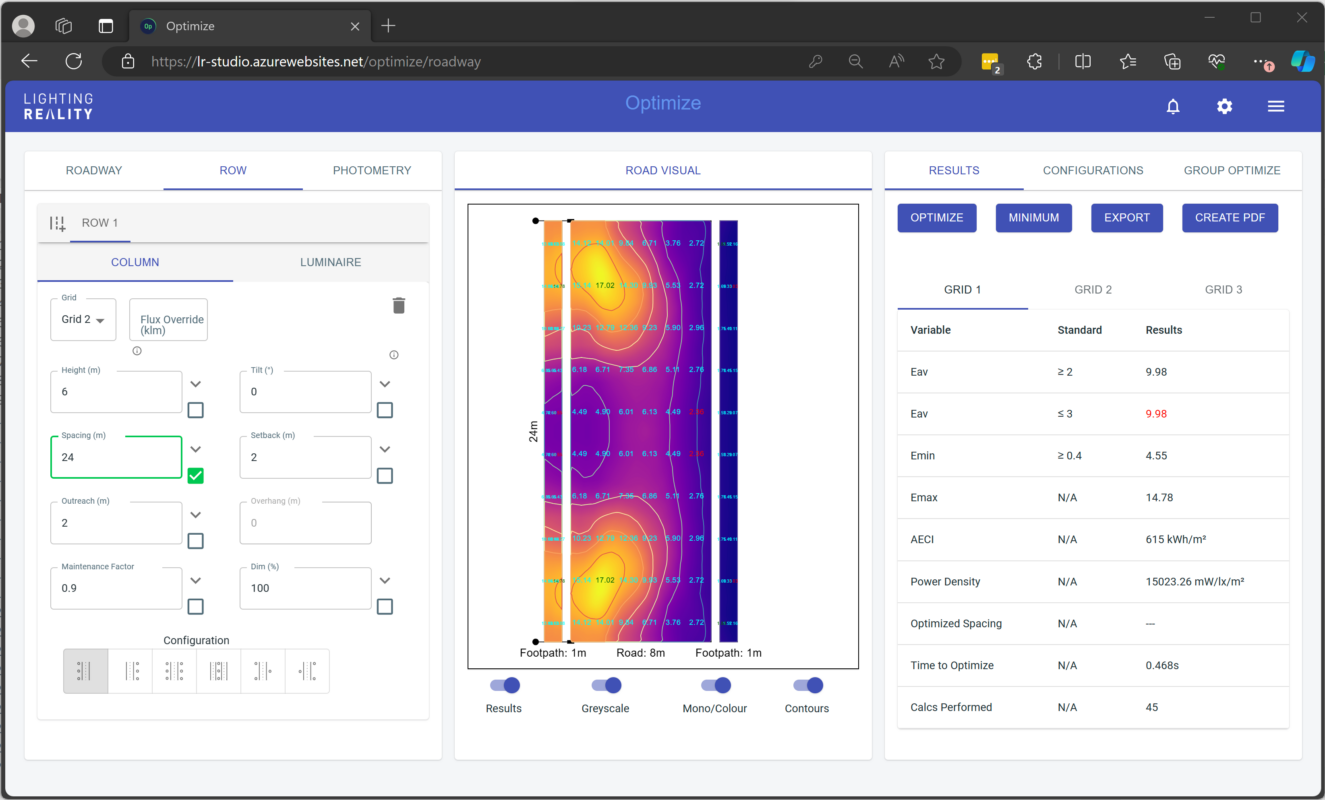Expand the chevron next to Height
Screen dimensions: 1325x800
tap(196, 384)
